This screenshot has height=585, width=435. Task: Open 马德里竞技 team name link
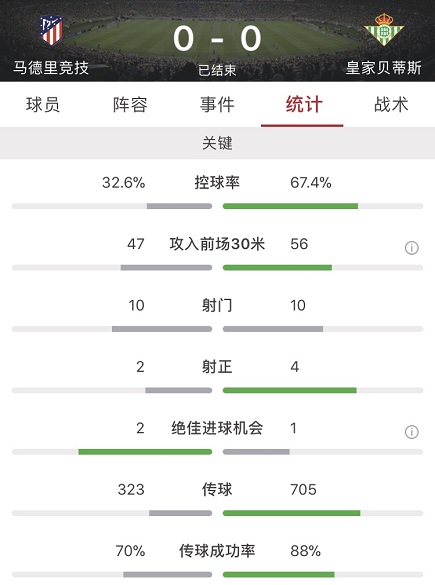click(51, 68)
